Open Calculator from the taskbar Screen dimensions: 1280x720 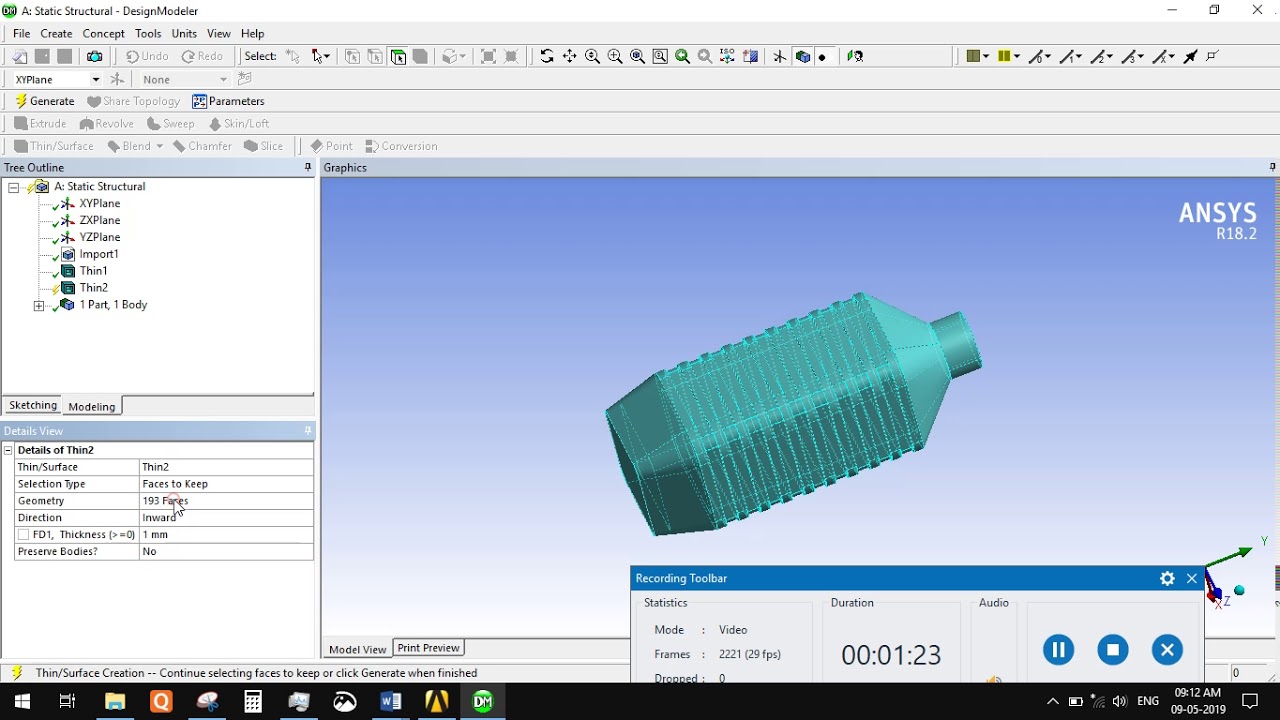[253, 702]
